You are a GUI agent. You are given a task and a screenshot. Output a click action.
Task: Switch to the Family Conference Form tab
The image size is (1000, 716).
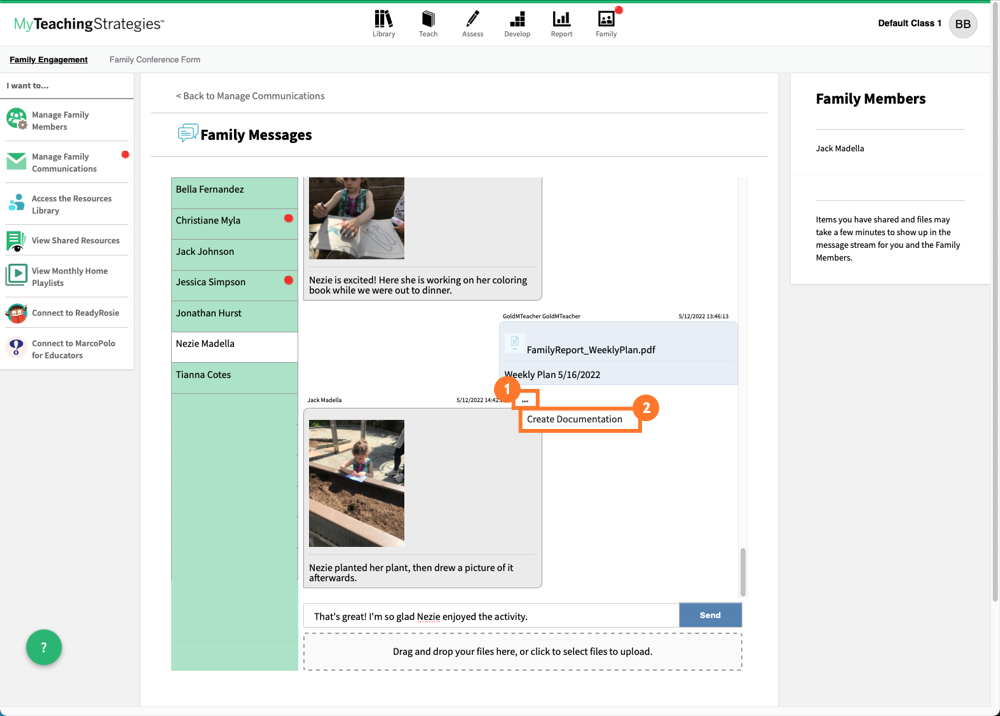[154, 59]
